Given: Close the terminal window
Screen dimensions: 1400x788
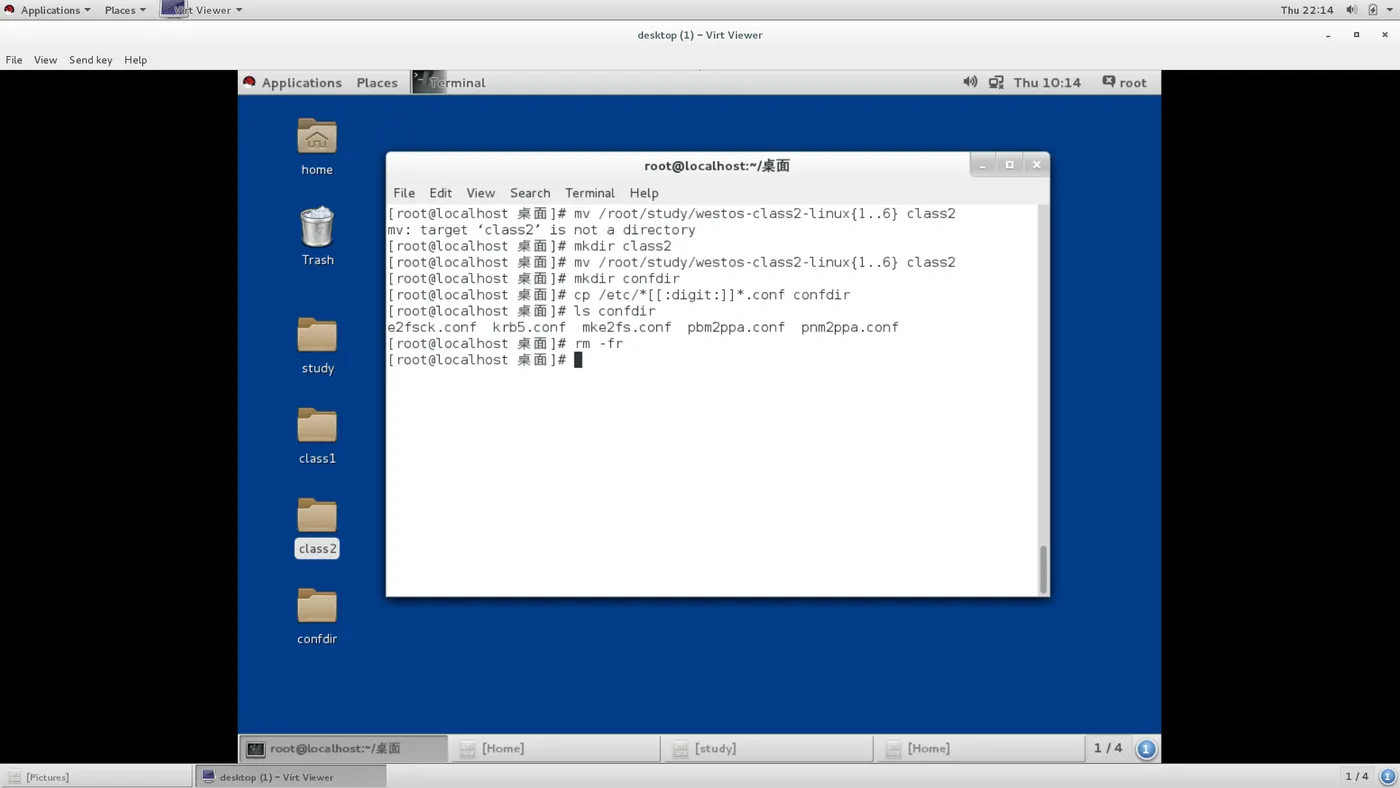Looking at the screenshot, I should [1037, 165].
